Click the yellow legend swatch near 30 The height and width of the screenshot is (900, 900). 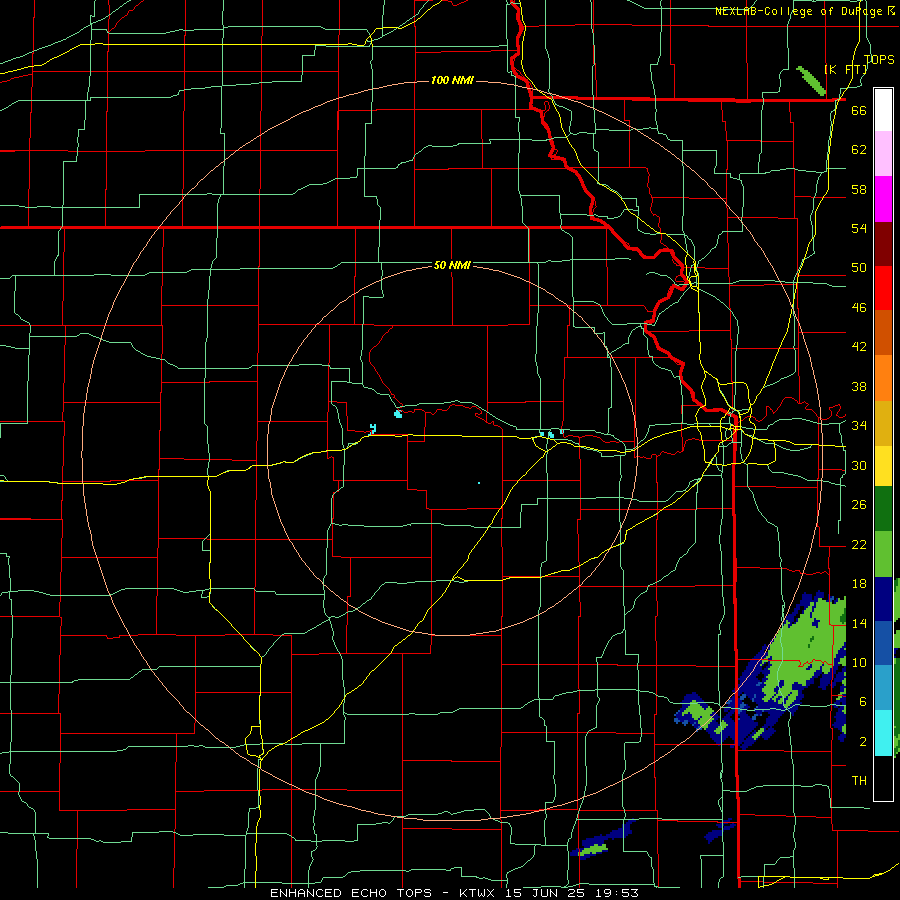(x=883, y=466)
